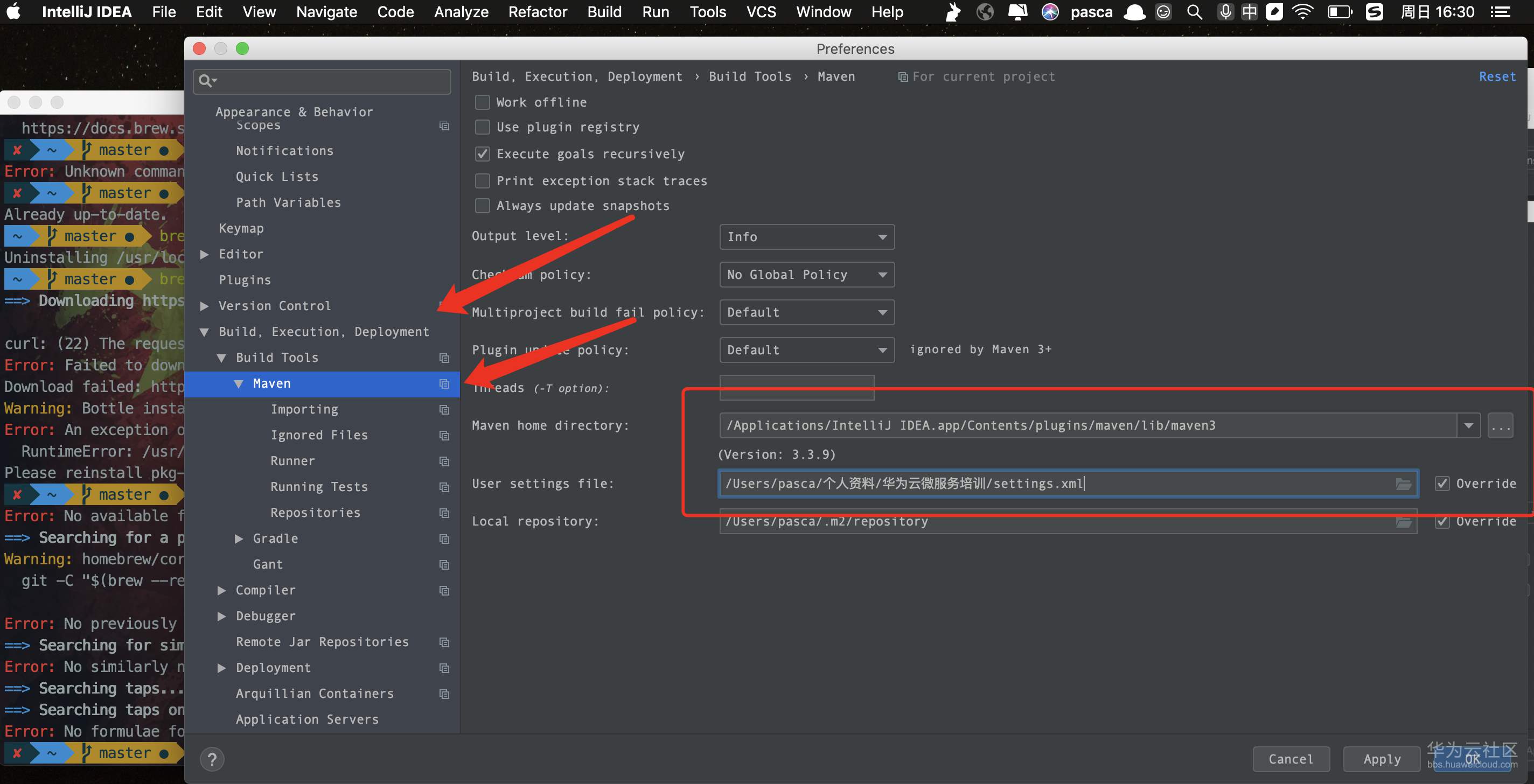Click the project-level icon beside Runner
Viewport: 1534px width, 784px height.
point(444,461)
